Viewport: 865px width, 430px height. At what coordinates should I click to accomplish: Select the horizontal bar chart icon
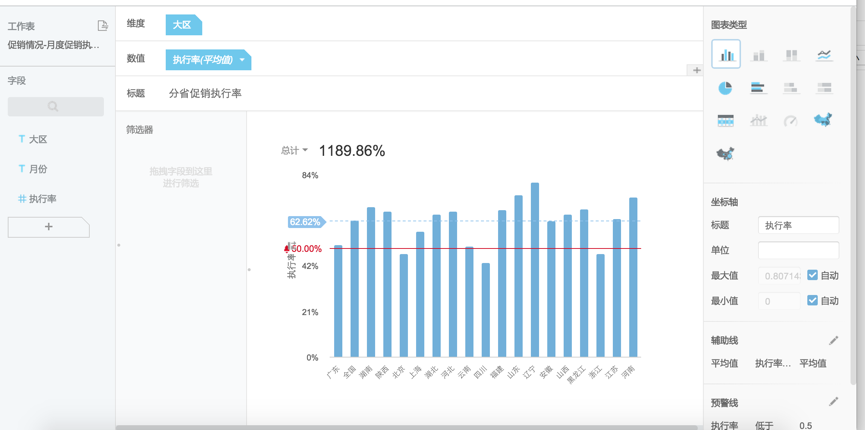coord(758,88)
